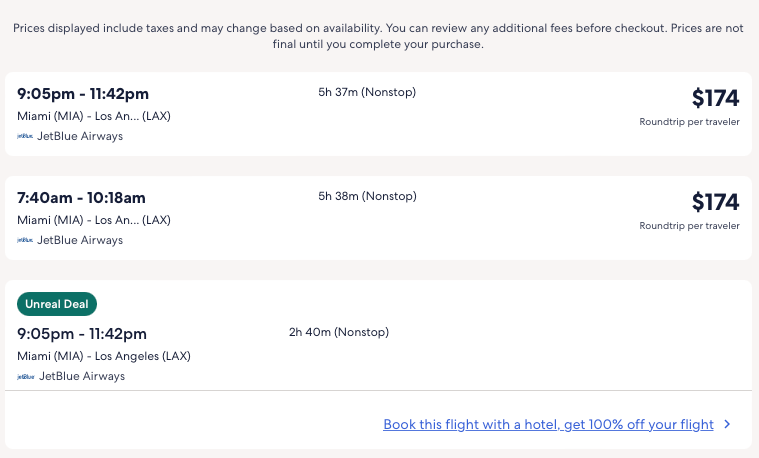
Task: Click JetBlue logo in the 7:40am flight card
Action: click(x=25, y=240)
